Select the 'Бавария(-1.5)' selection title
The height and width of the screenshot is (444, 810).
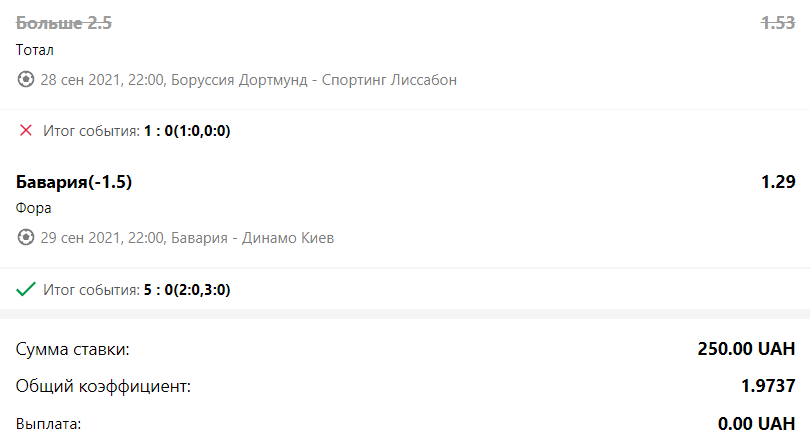pos(74,182)
